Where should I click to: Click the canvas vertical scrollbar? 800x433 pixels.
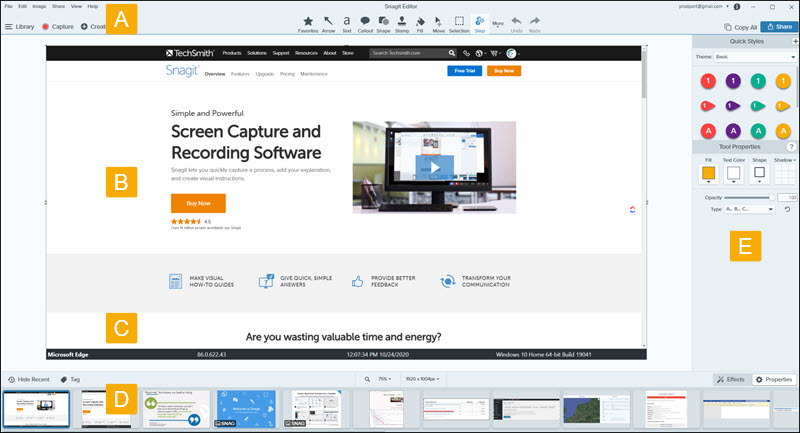click(644, 74)
